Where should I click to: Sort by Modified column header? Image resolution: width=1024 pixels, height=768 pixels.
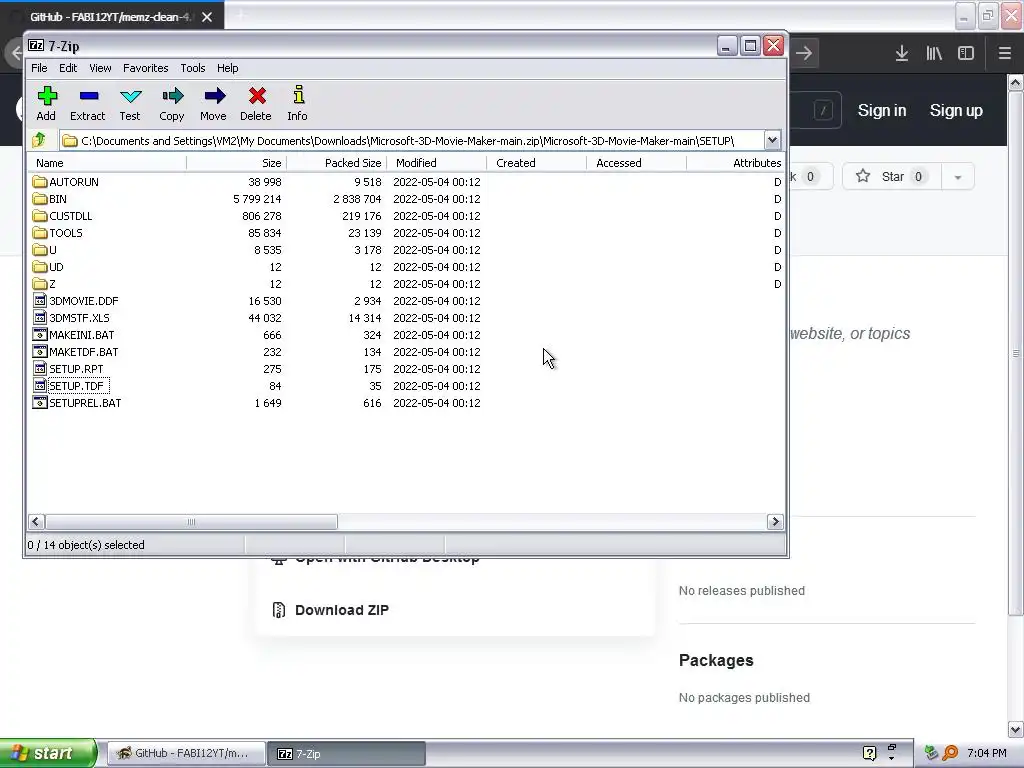click(436, 163)
